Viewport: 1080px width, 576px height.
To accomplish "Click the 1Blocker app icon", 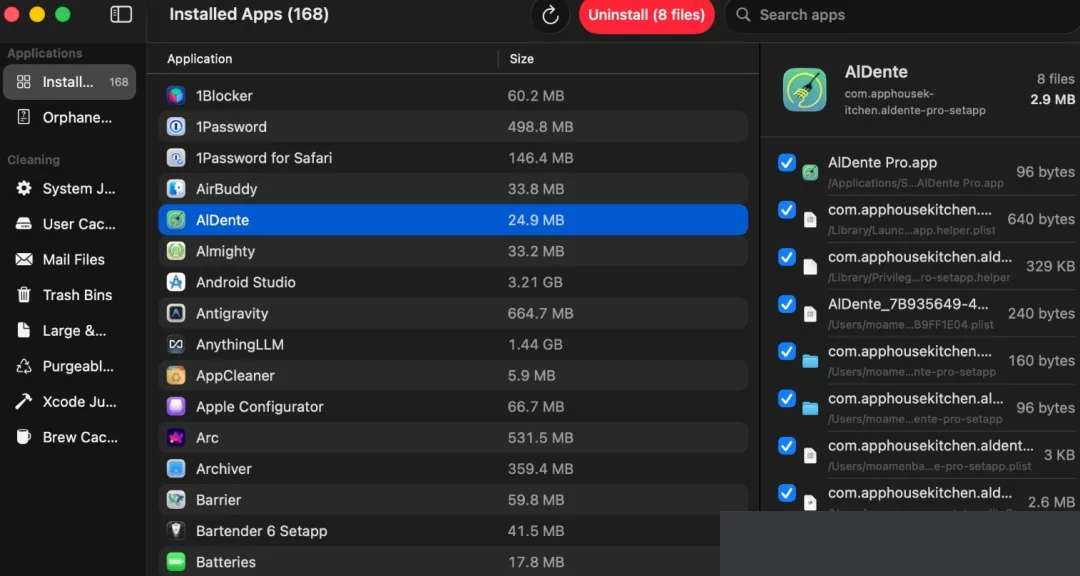I will click(176, 96).
